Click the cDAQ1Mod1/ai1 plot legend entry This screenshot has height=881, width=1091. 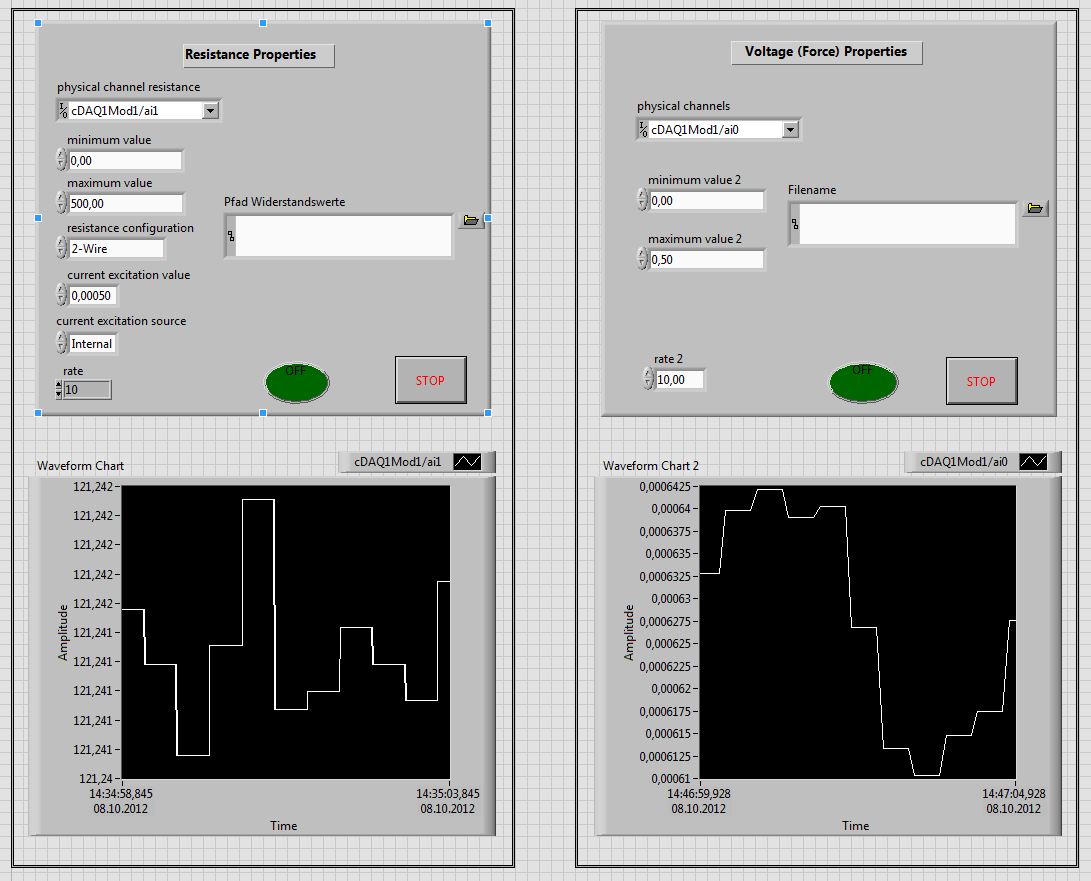click(x=417, y=461)
